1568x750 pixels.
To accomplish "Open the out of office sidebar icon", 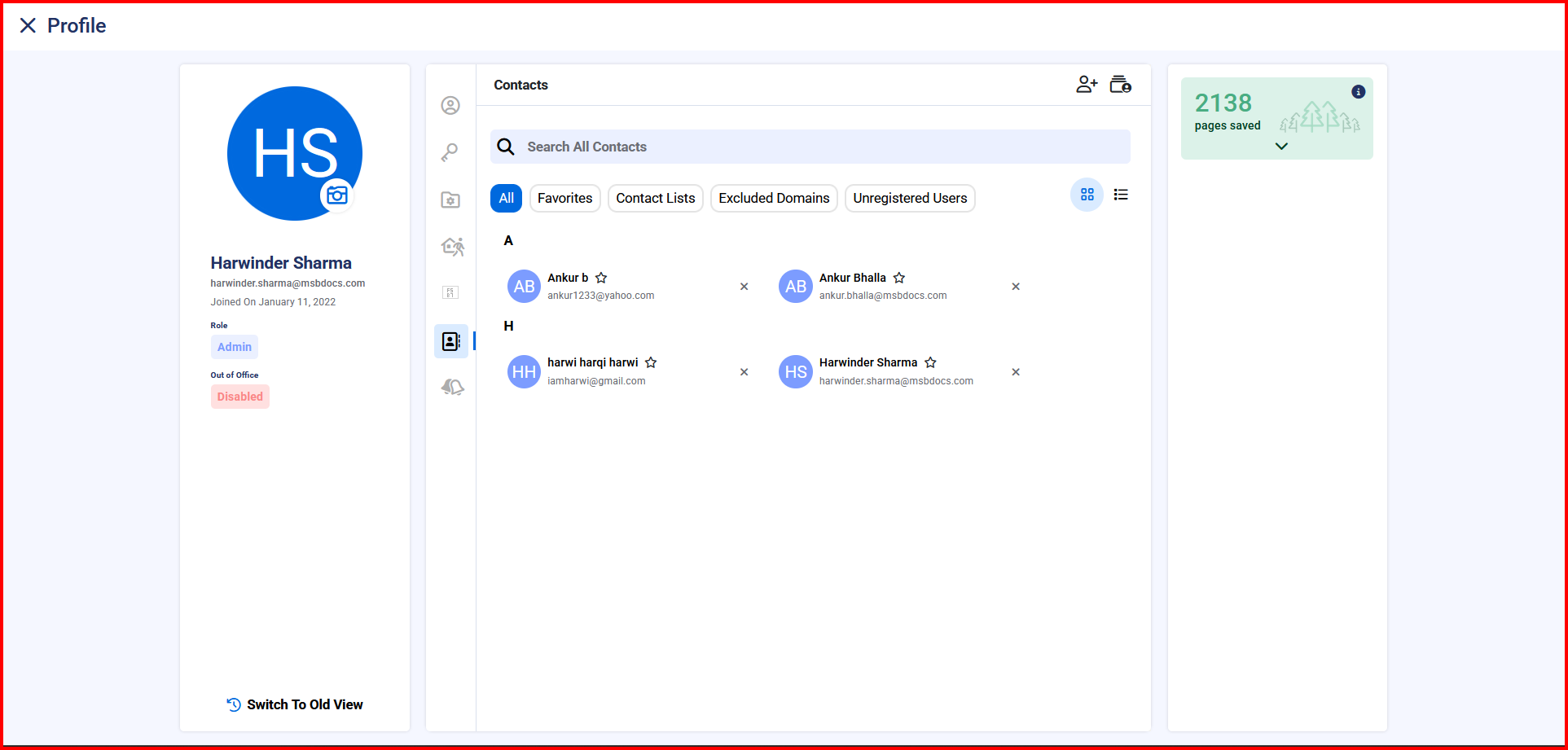I will 452,246.
